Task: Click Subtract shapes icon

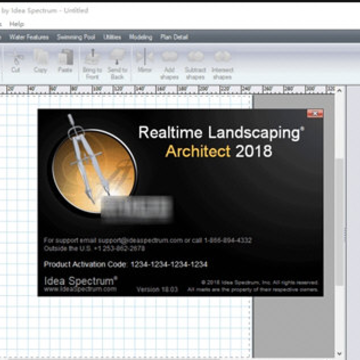Action: tap(195, 64)
